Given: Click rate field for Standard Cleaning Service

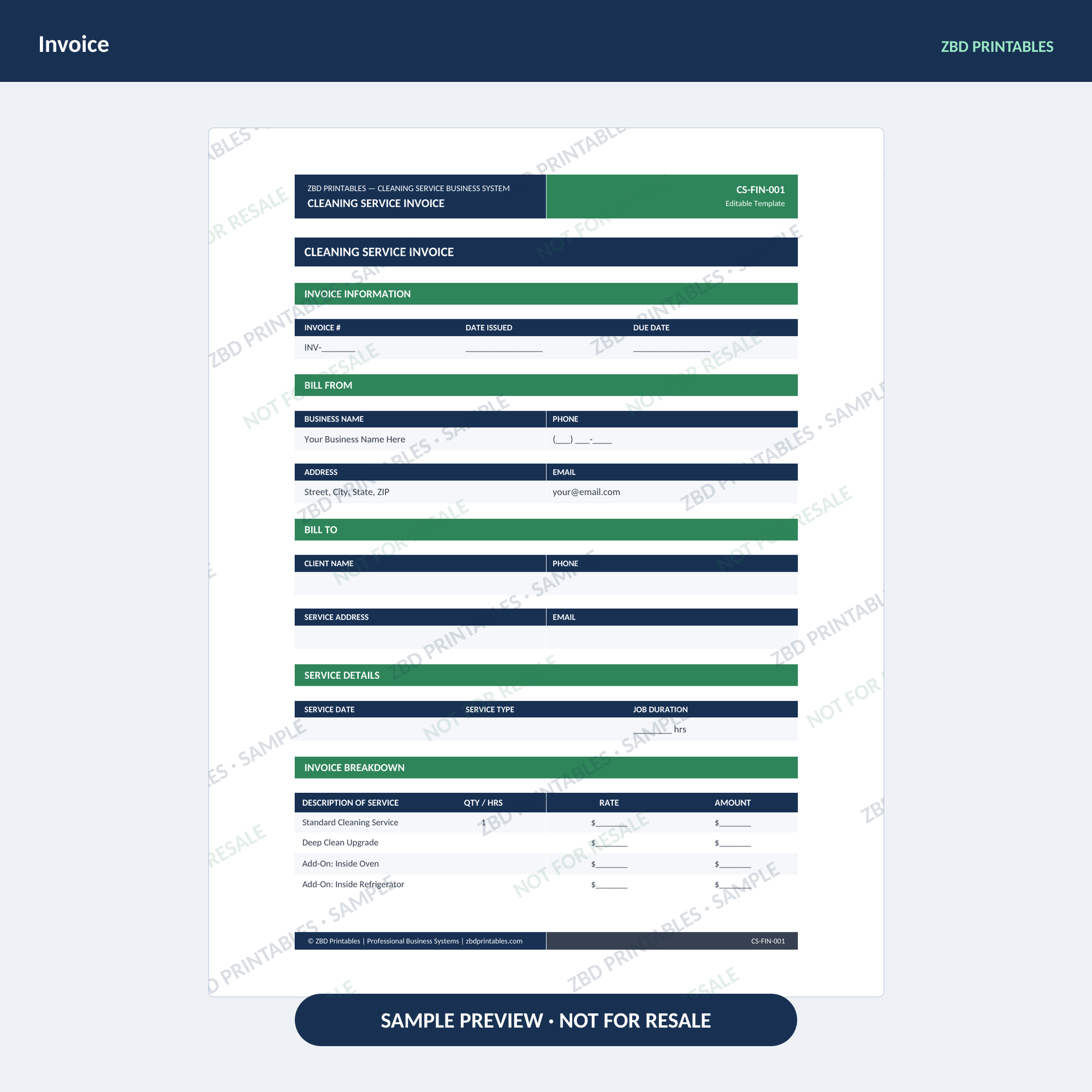Looking at the screenshot, I should [609, 823].
